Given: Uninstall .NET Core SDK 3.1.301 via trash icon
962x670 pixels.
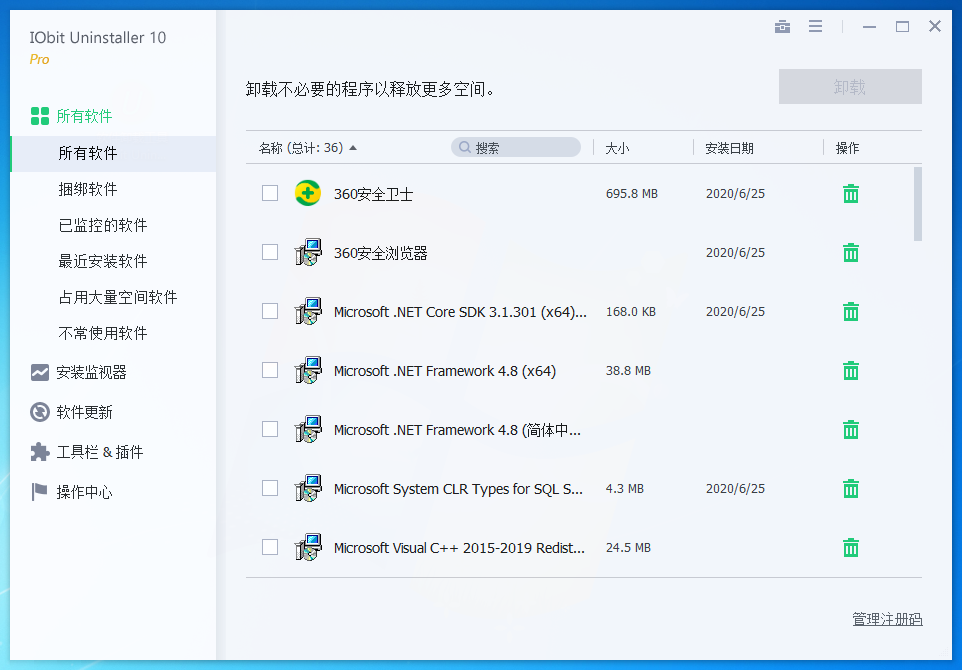Looking at the screenshot, I should coord(851,312).
